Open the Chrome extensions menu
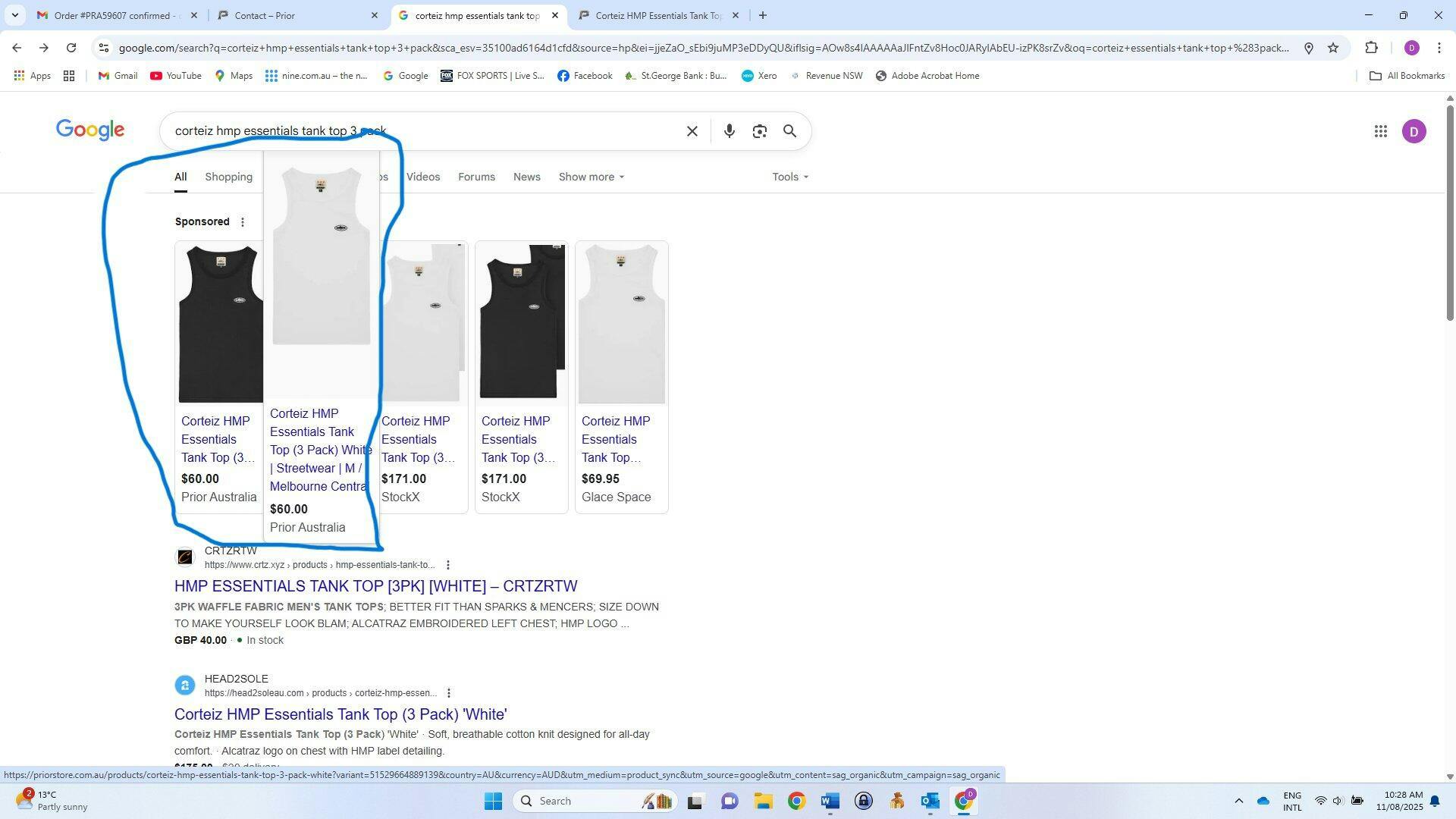Image resolution: width=1456 pixels, height=819 pixels. tap(1371, 48)
